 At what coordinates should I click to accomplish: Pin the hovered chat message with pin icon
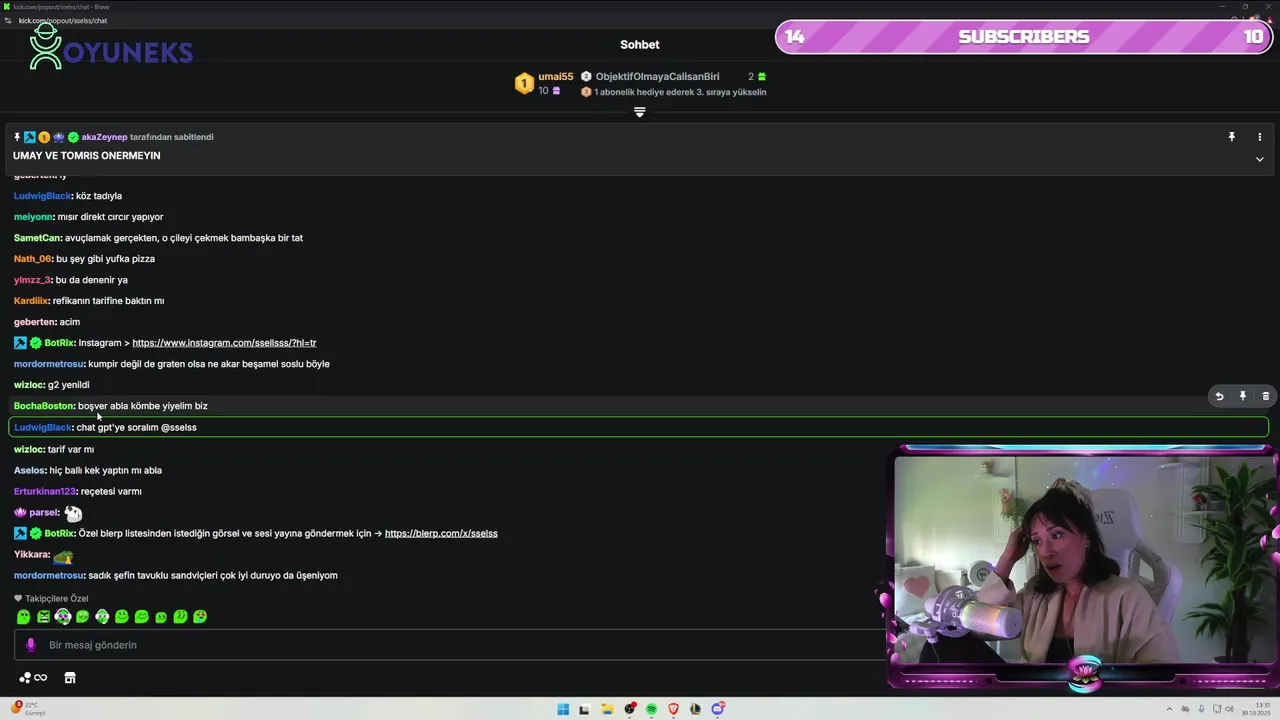tap(1243, 396)
